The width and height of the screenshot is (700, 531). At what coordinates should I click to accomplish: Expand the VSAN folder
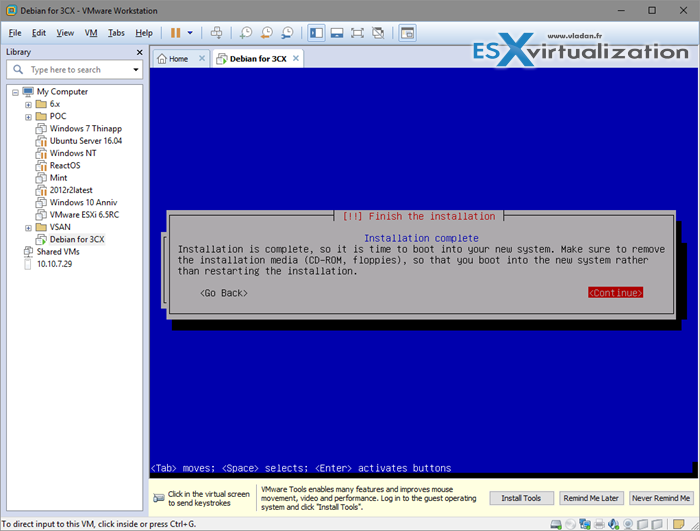pos(28,228)
